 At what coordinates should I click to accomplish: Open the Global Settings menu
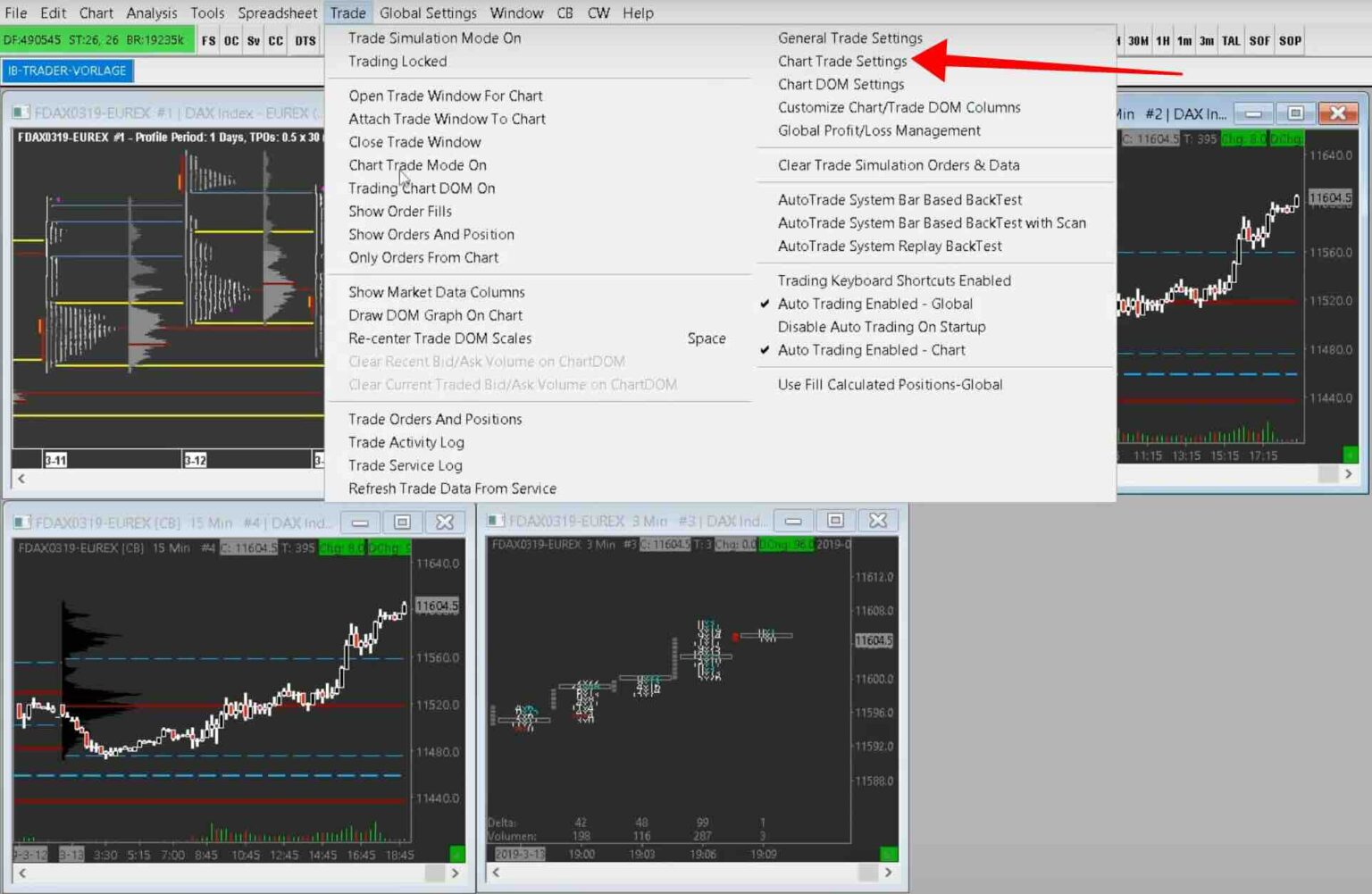427,13
